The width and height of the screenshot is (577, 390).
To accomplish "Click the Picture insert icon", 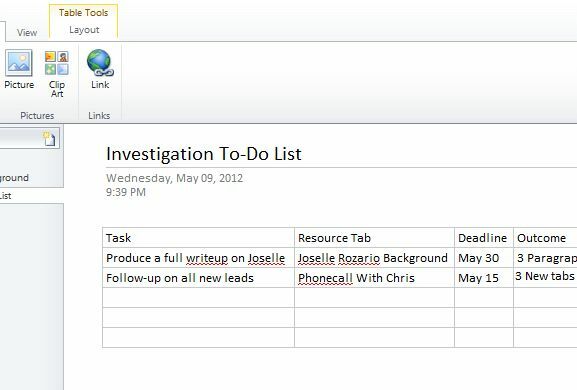I will [x=19, y=70].
